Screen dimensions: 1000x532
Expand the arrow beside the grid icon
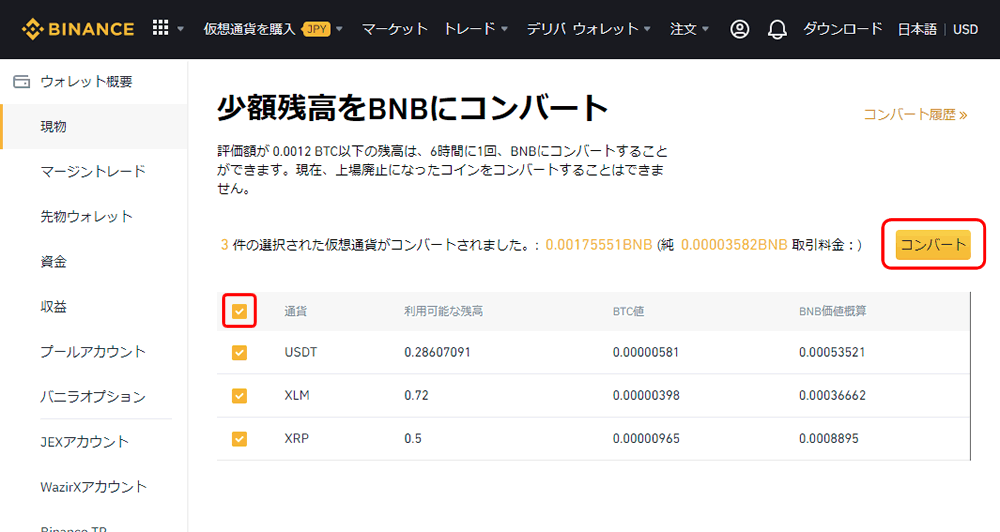(x=180, y=29)
